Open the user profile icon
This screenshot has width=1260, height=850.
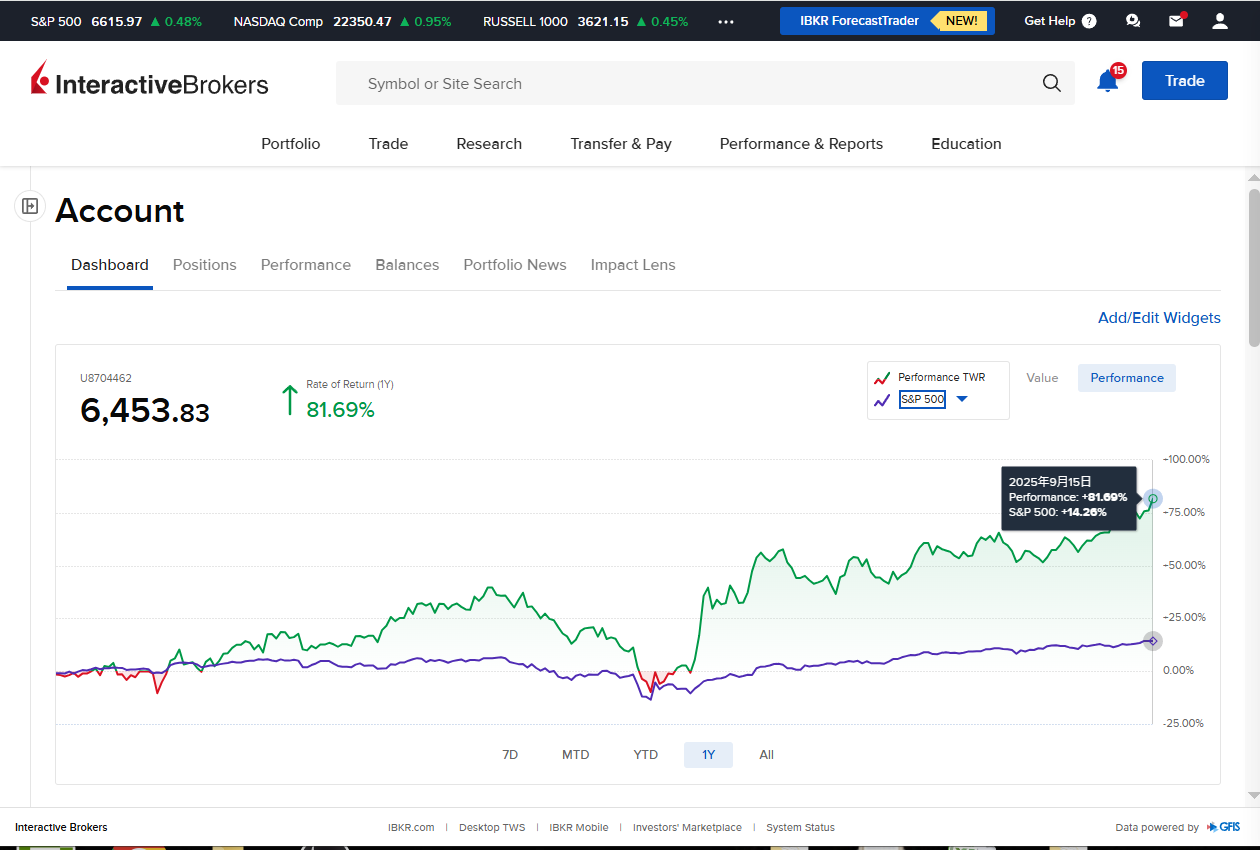[x=1220, y=21]
